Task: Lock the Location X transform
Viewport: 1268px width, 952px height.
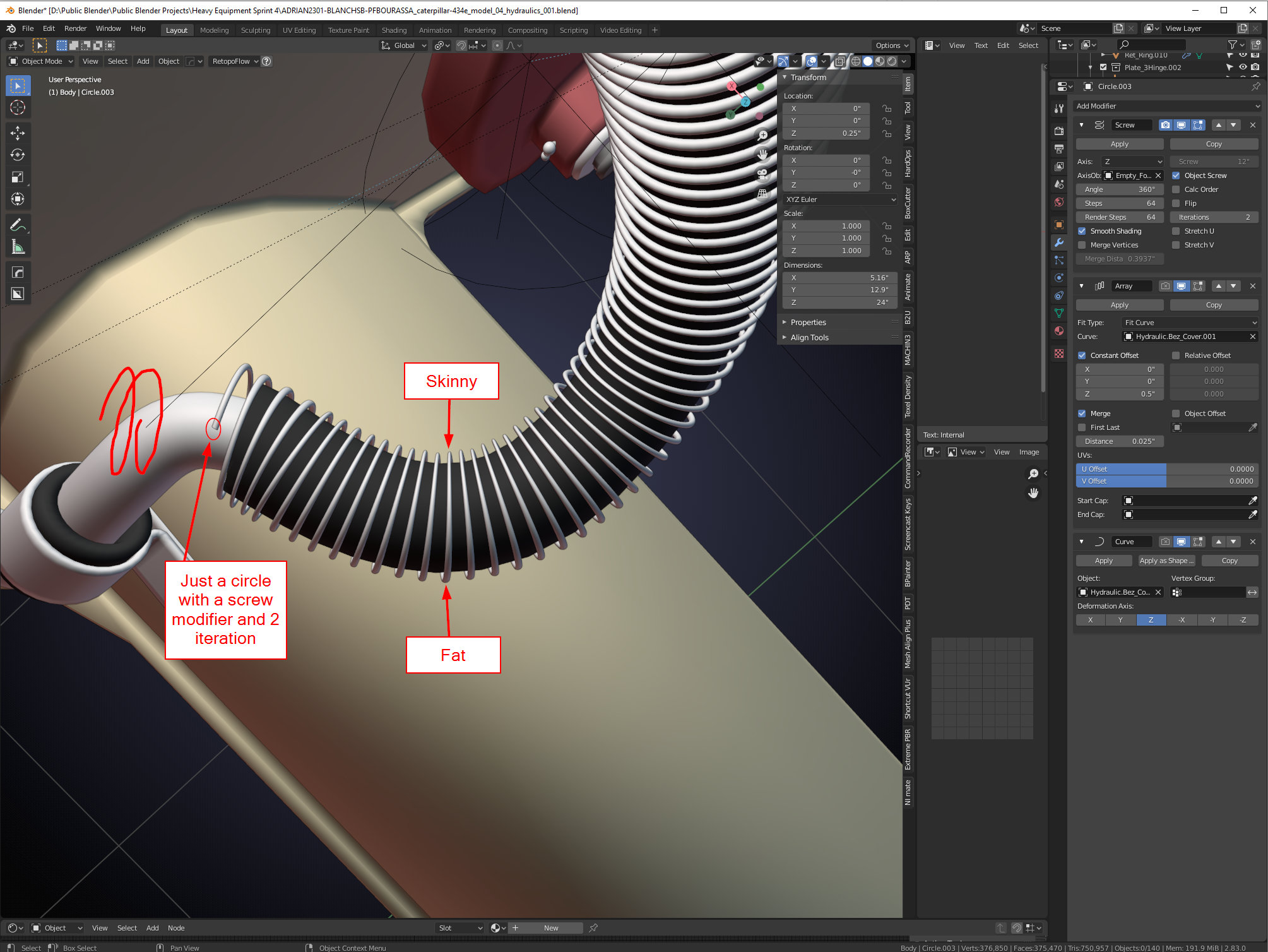Action: (887, 109)
